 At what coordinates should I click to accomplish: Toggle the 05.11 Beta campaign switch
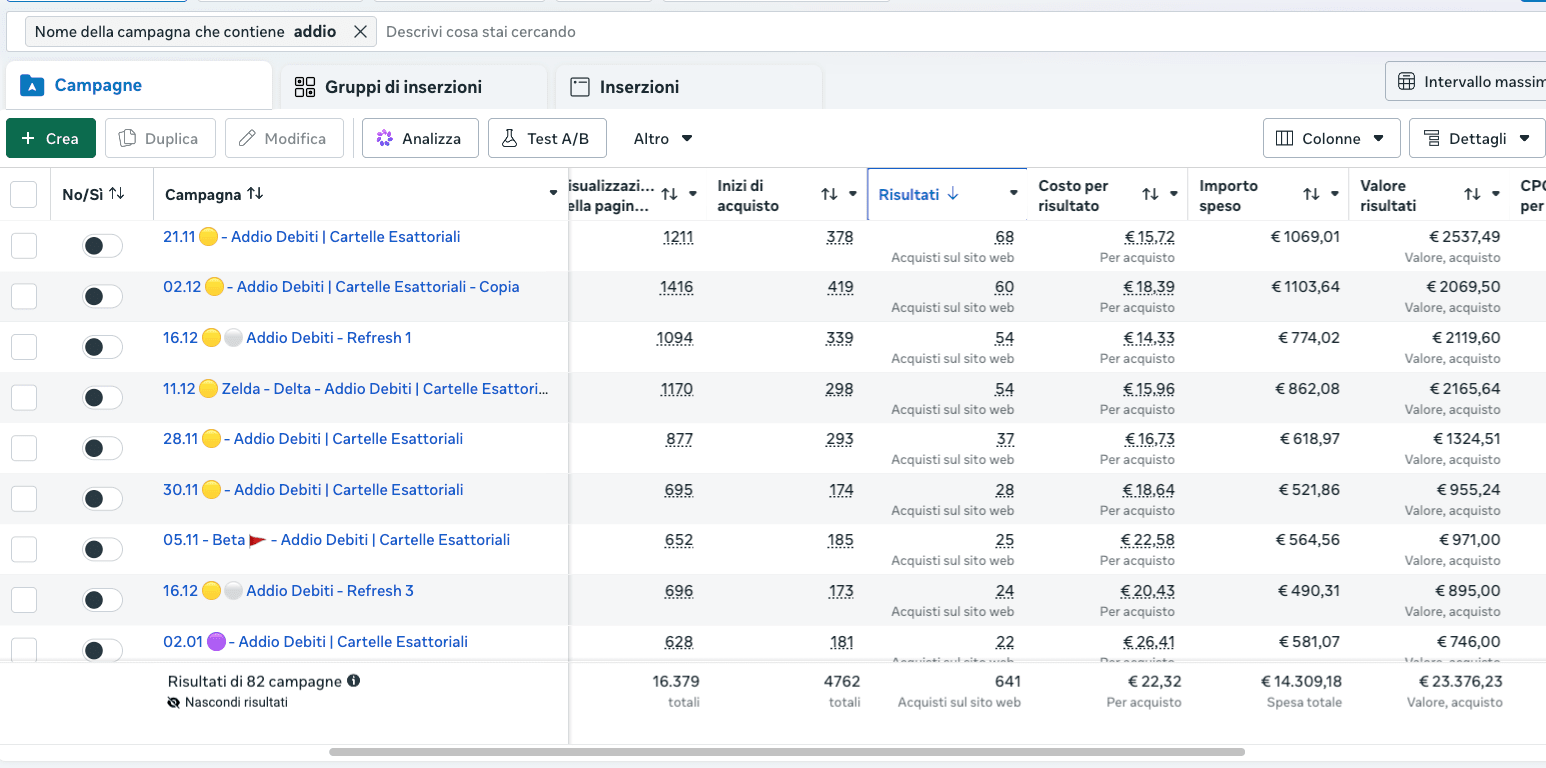coord(102,549)
